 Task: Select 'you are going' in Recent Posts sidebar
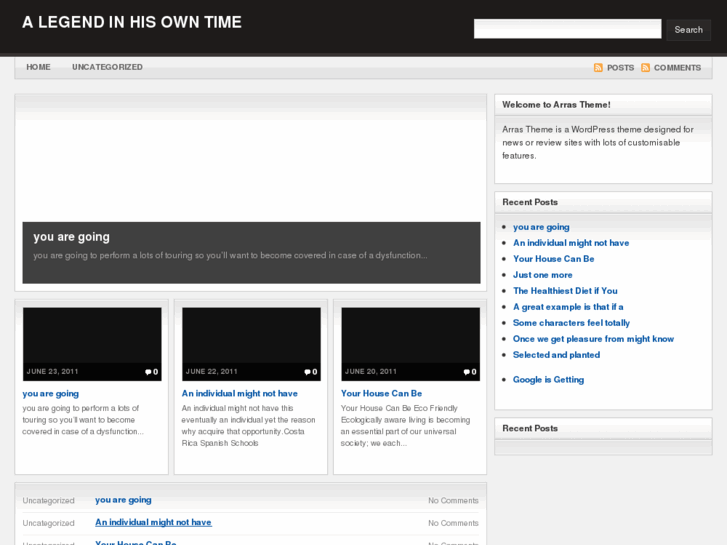coord(541,227)
